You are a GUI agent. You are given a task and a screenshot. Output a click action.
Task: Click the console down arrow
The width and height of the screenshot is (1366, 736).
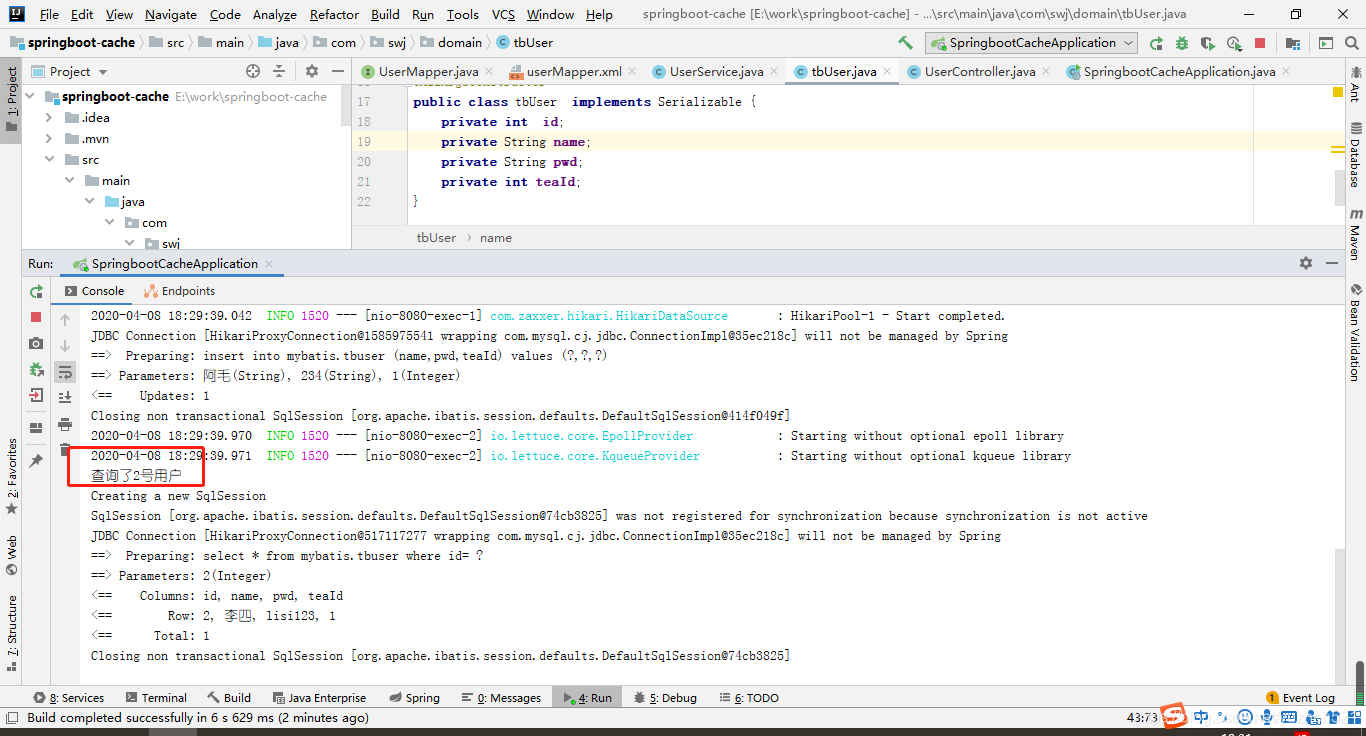[65, 346]
